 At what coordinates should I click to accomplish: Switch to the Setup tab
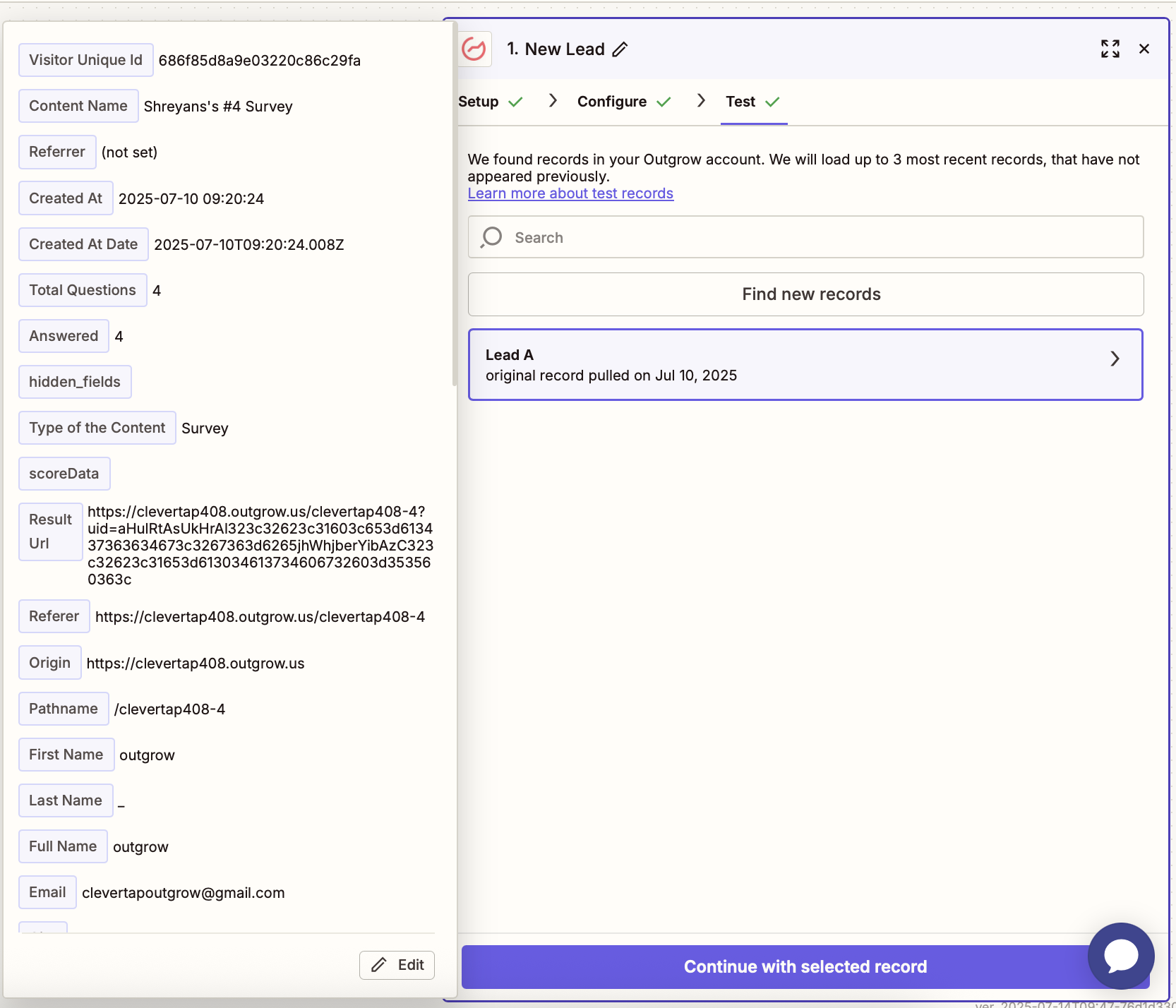[x=491, y=102]
